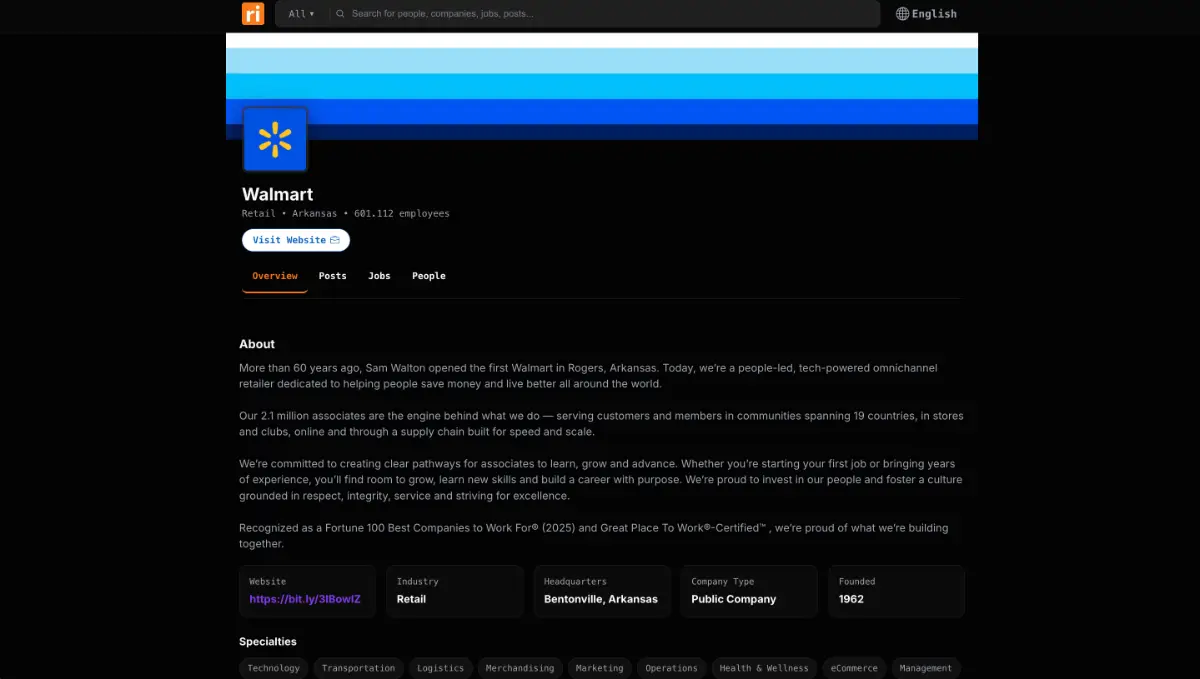Click the search magnifier icon

(340, 14)
